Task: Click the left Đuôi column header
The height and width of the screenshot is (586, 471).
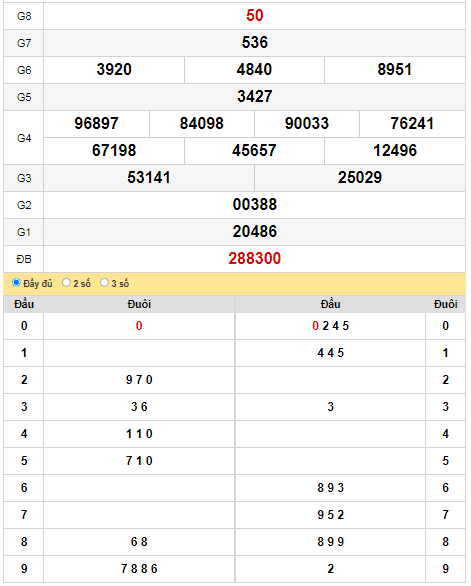Action: coord(139,304)
